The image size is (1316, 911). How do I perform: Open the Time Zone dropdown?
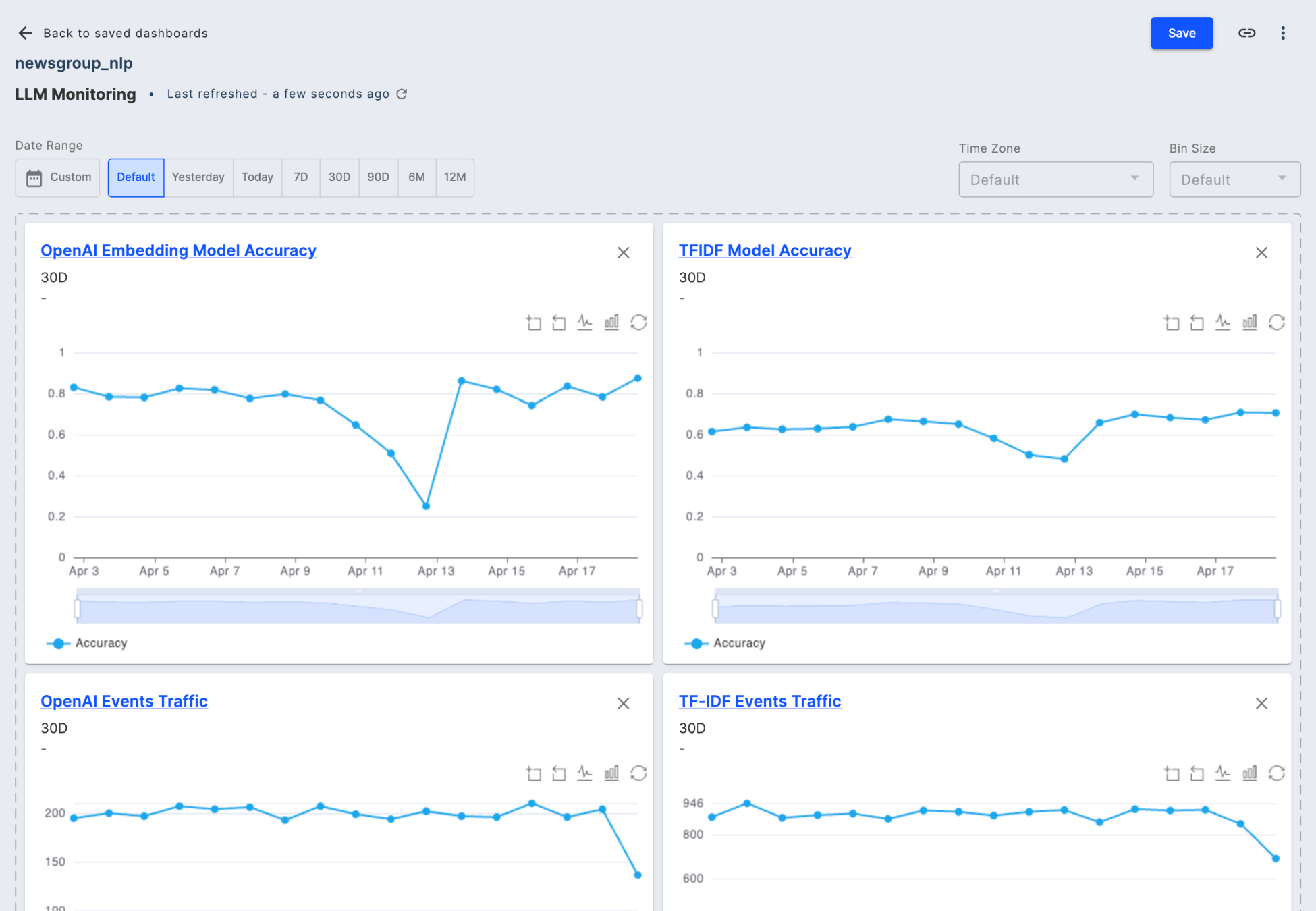[x=1055, y=180]
